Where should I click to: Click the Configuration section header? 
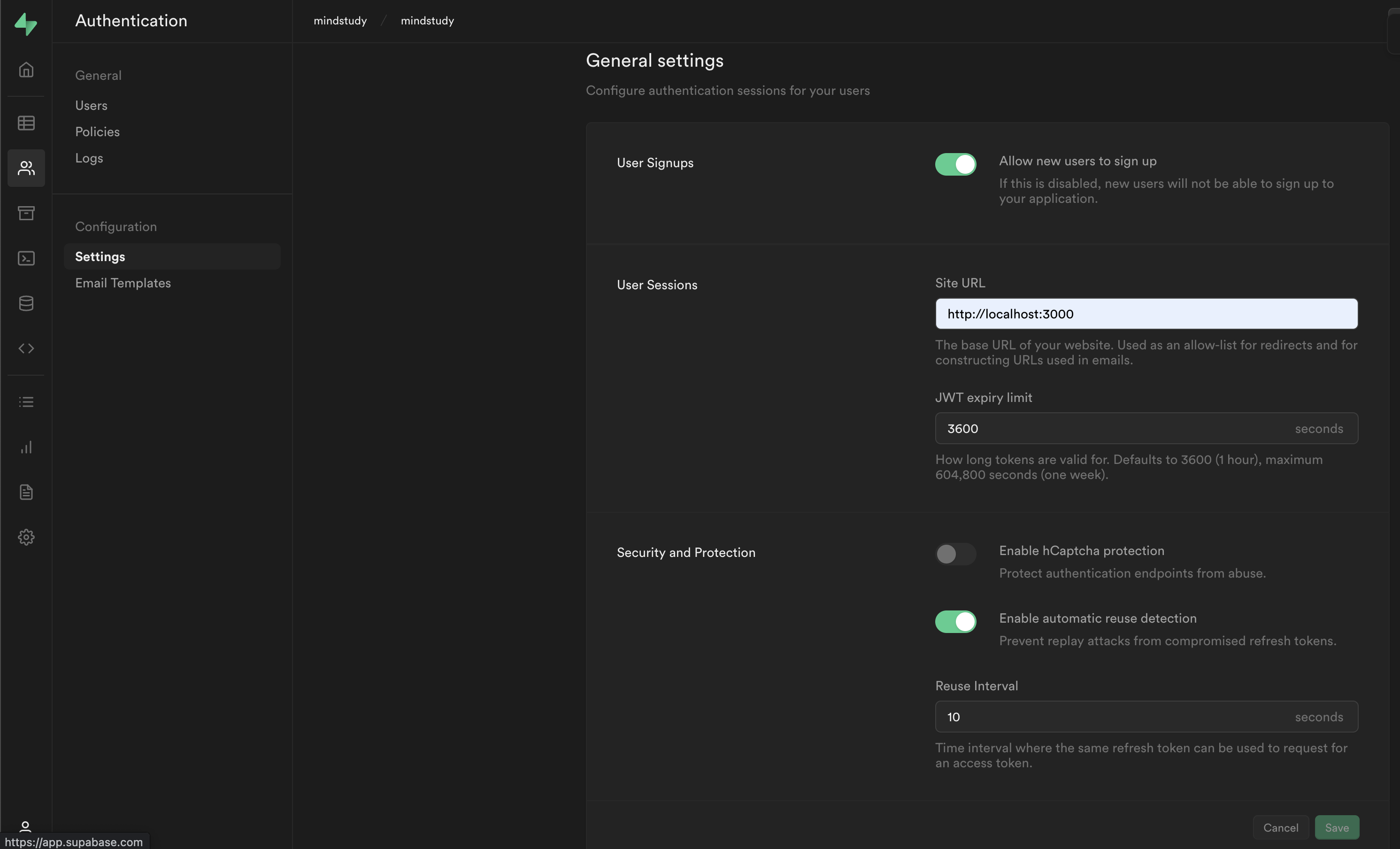pos(116,226)
